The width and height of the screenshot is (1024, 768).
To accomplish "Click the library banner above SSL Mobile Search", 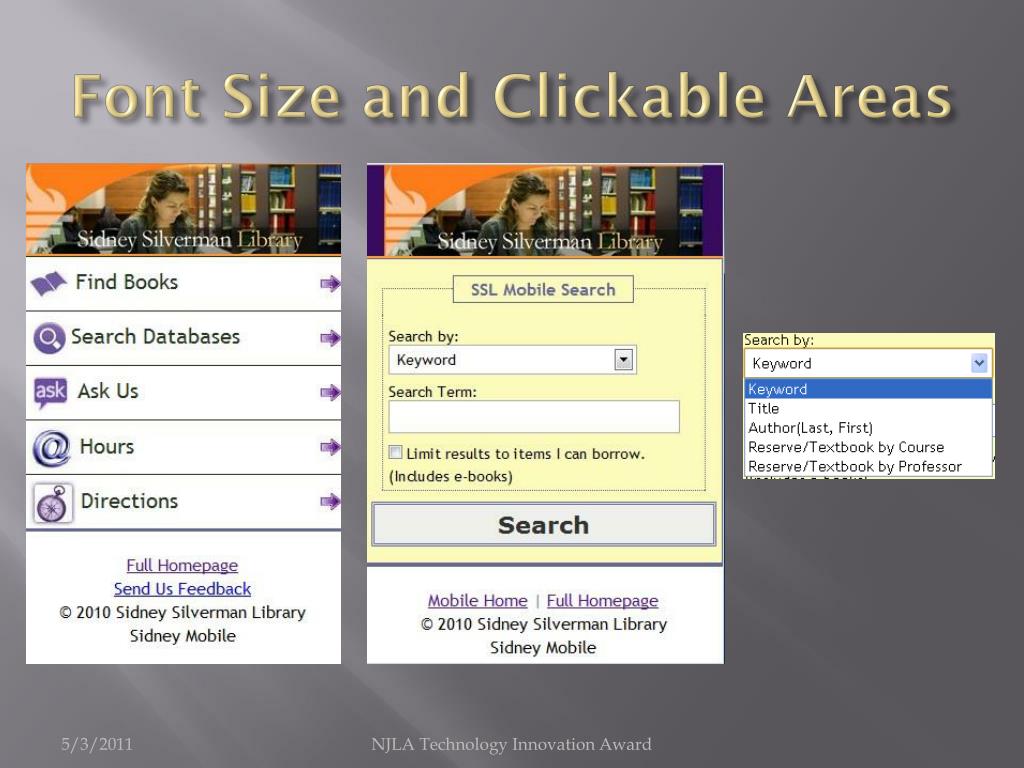I will (x=545, y=210).
